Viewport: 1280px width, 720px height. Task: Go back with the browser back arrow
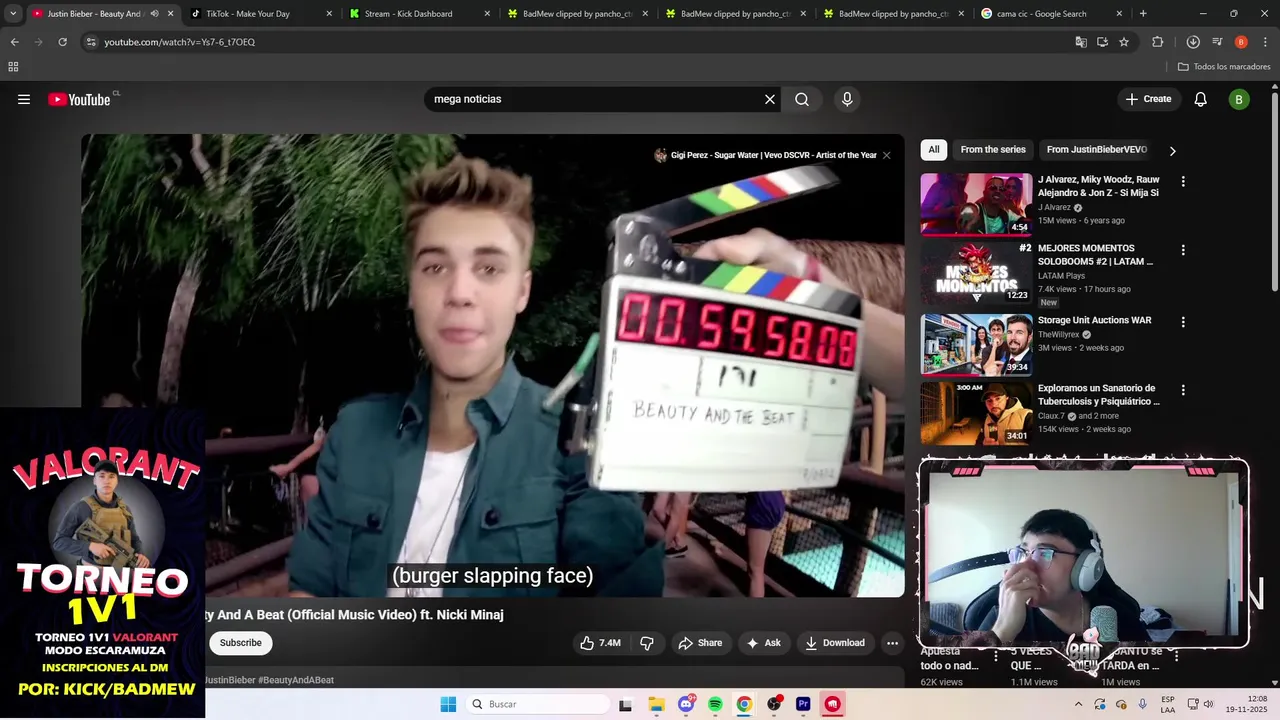(14, 42)
